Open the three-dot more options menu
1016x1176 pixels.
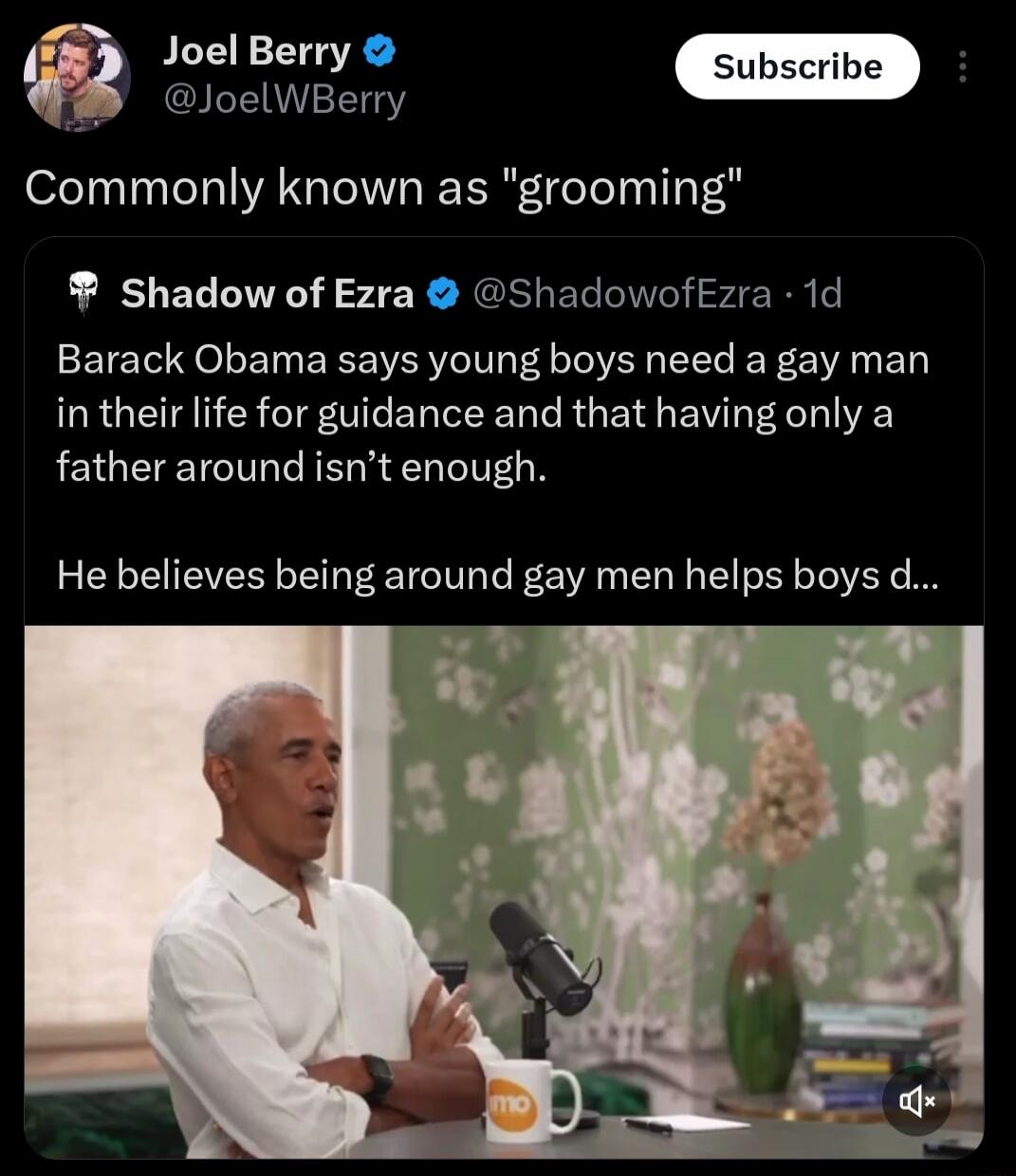tap(963, 66)
